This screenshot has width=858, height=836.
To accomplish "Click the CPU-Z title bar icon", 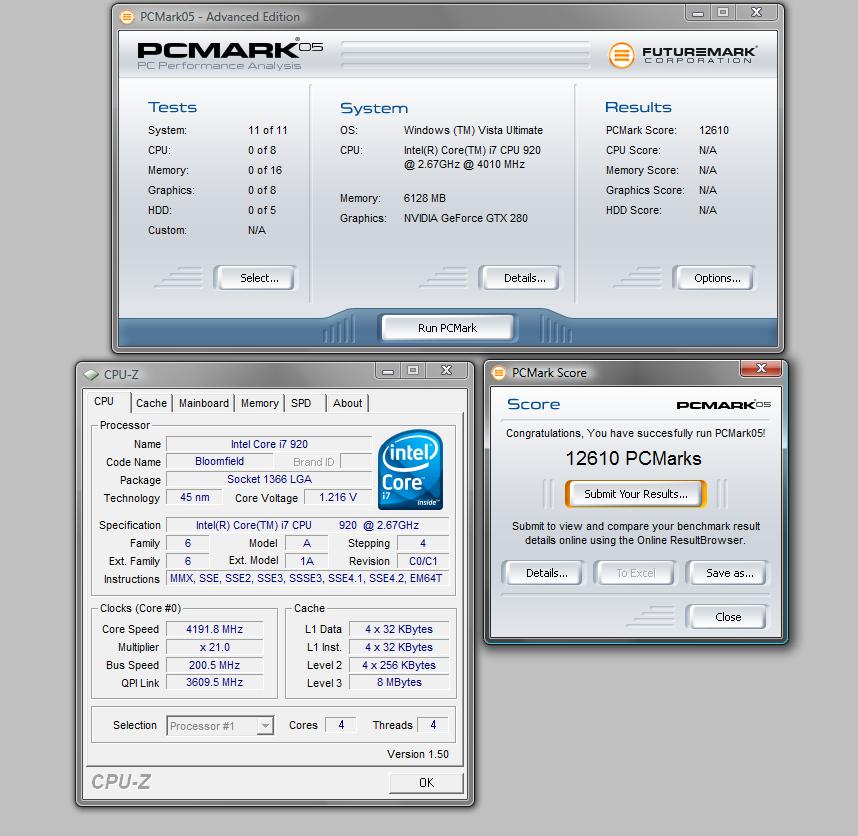I will (x=91, y=375).
